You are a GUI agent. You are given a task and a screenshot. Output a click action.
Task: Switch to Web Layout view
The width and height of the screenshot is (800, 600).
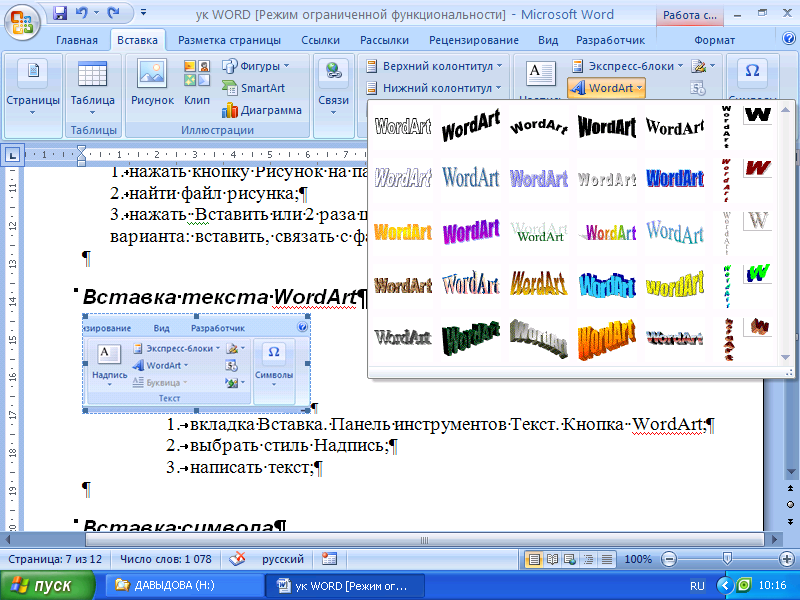pos(570,559)
